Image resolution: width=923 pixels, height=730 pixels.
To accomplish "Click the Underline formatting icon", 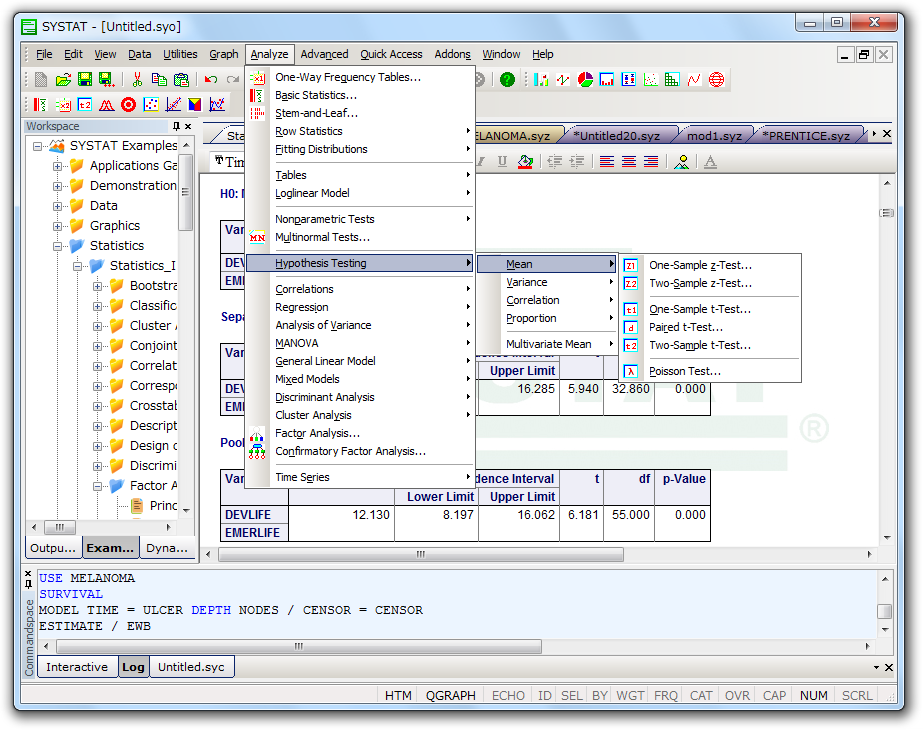I will 502,161.
